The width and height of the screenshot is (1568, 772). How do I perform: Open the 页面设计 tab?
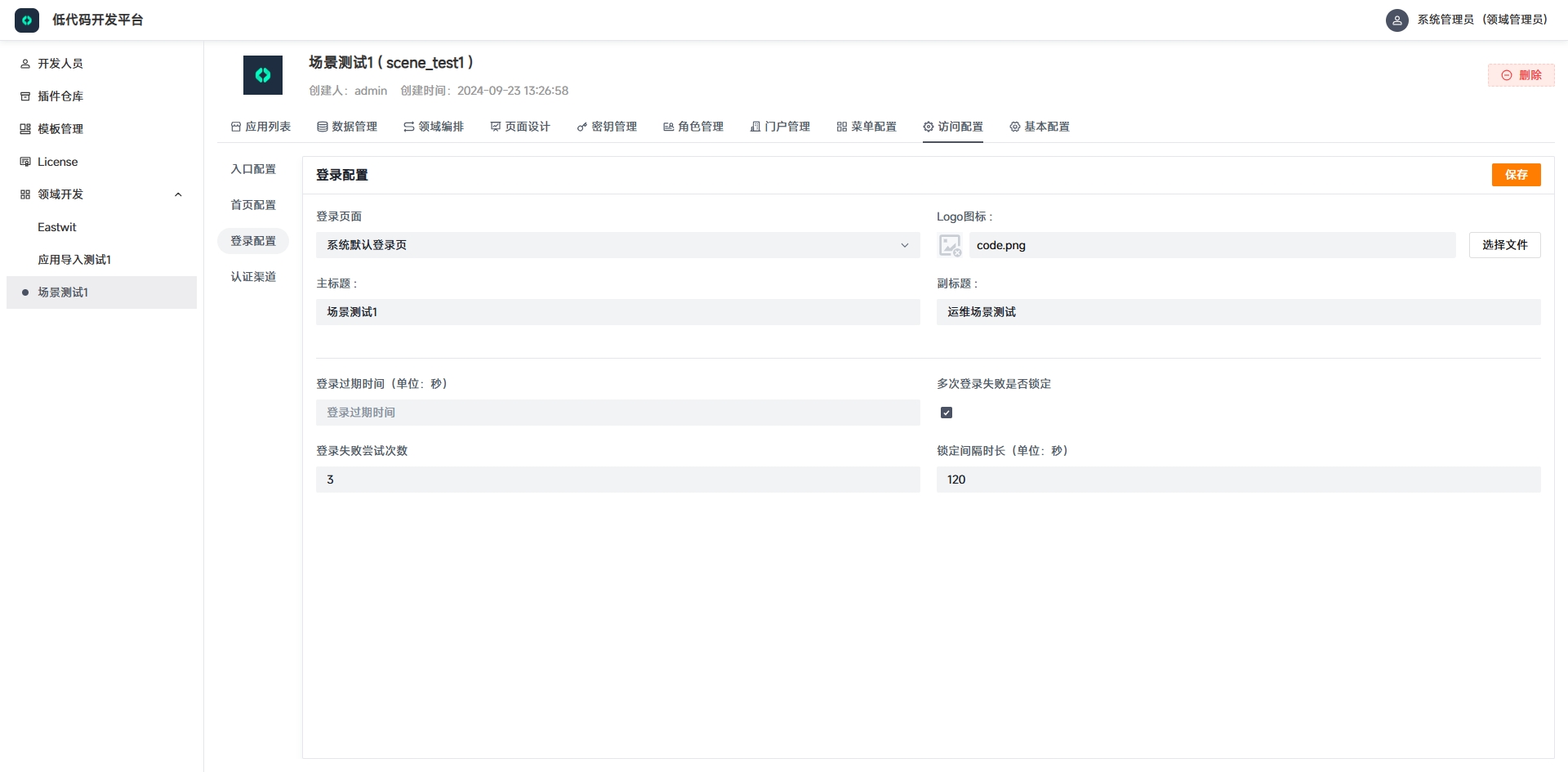[520, 127]
